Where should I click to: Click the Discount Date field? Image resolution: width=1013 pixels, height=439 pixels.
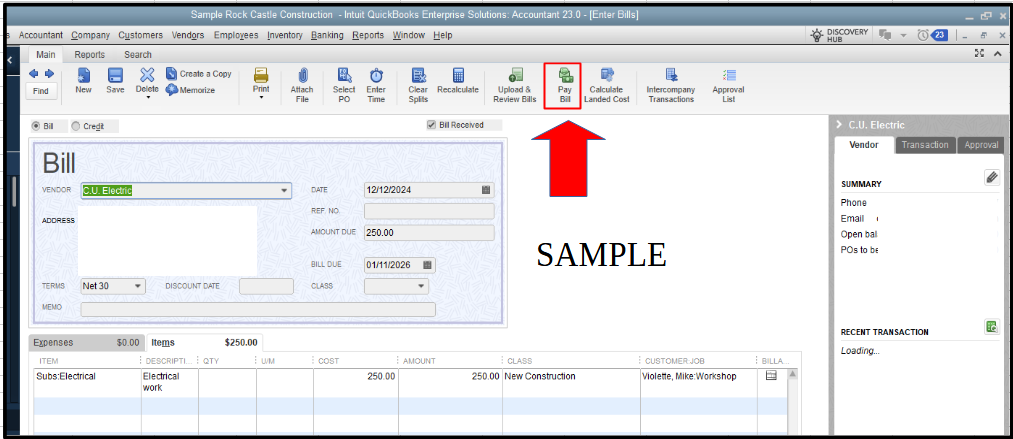coord(266,286)
